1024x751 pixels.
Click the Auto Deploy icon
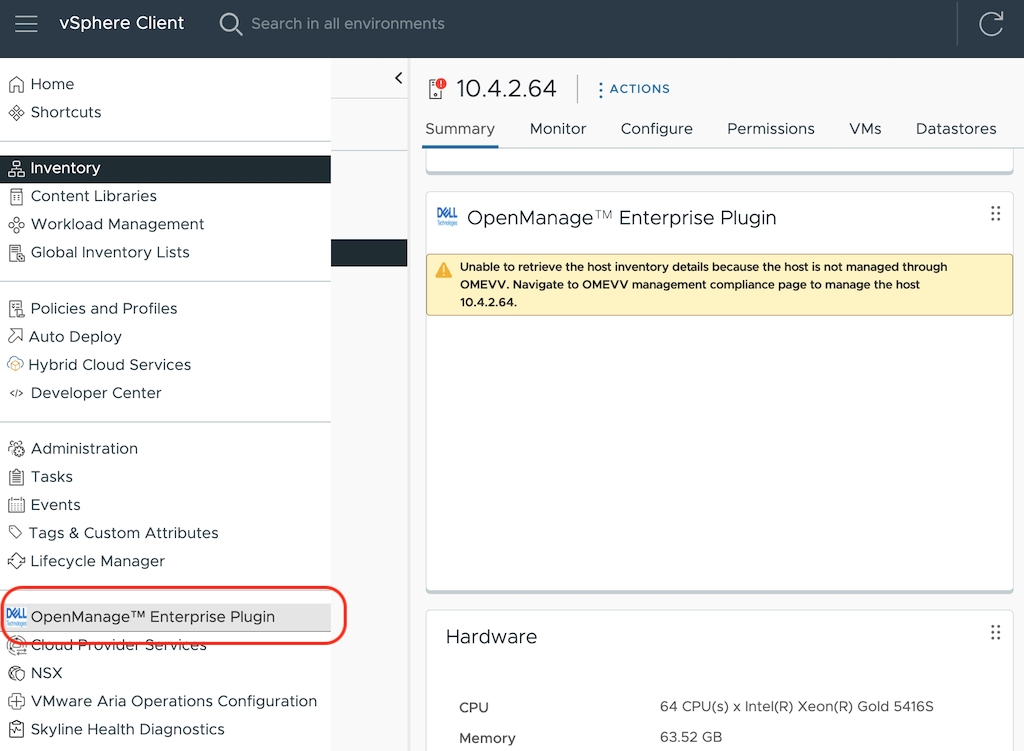pos(15,336)
